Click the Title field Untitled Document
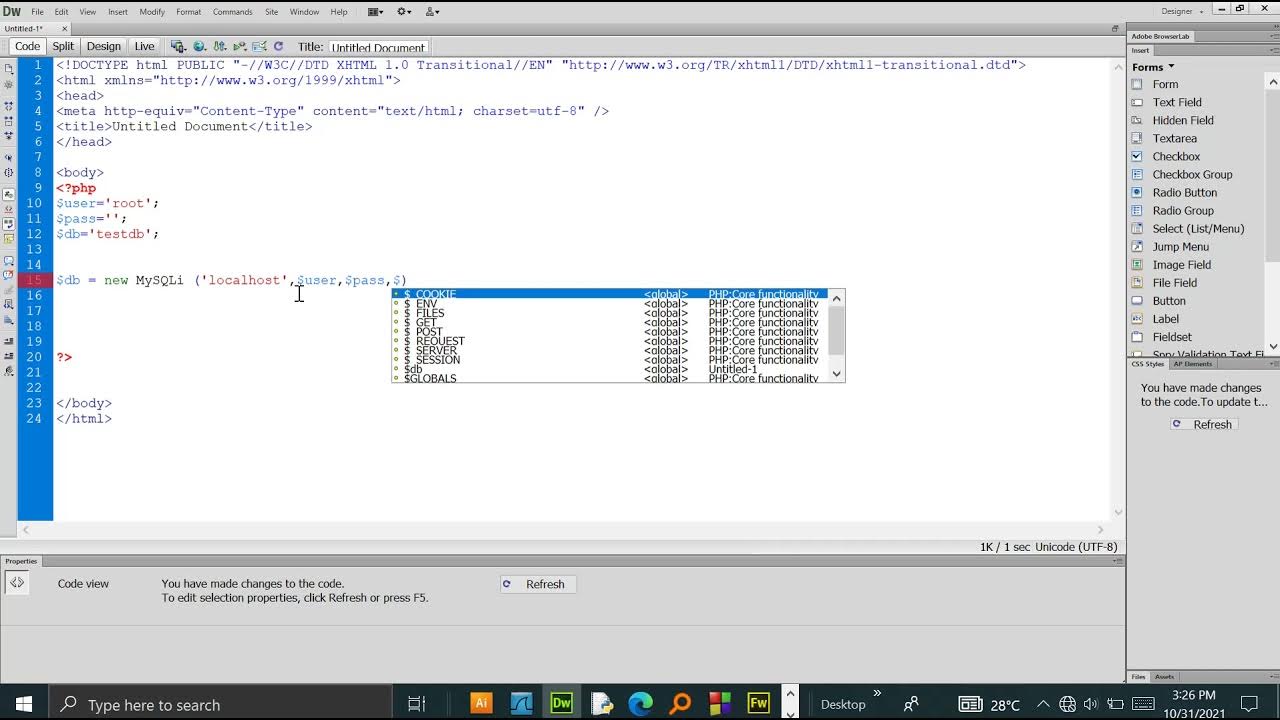 click(379, 47)
